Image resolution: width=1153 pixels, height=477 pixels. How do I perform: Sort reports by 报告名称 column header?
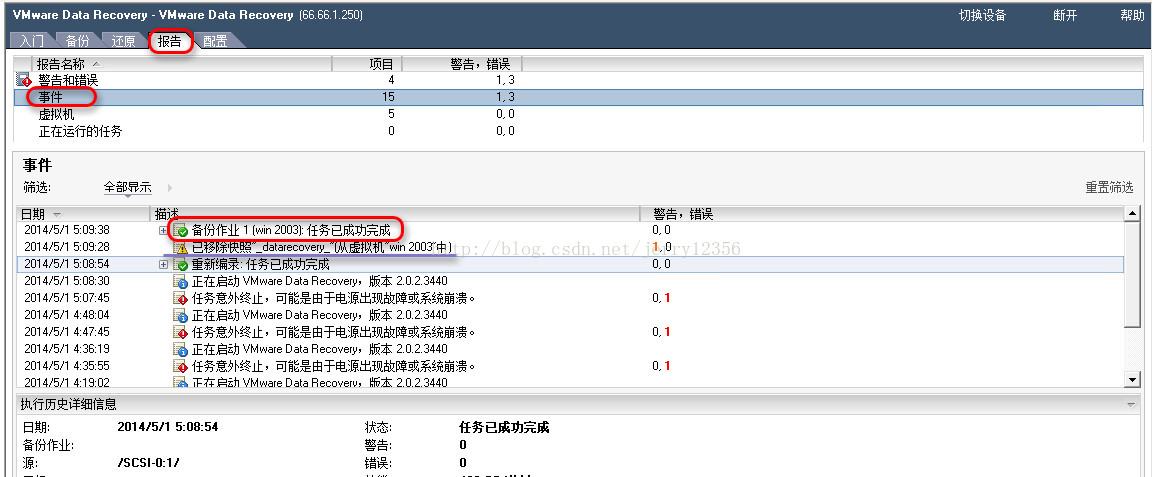click(x=182, y=65)
